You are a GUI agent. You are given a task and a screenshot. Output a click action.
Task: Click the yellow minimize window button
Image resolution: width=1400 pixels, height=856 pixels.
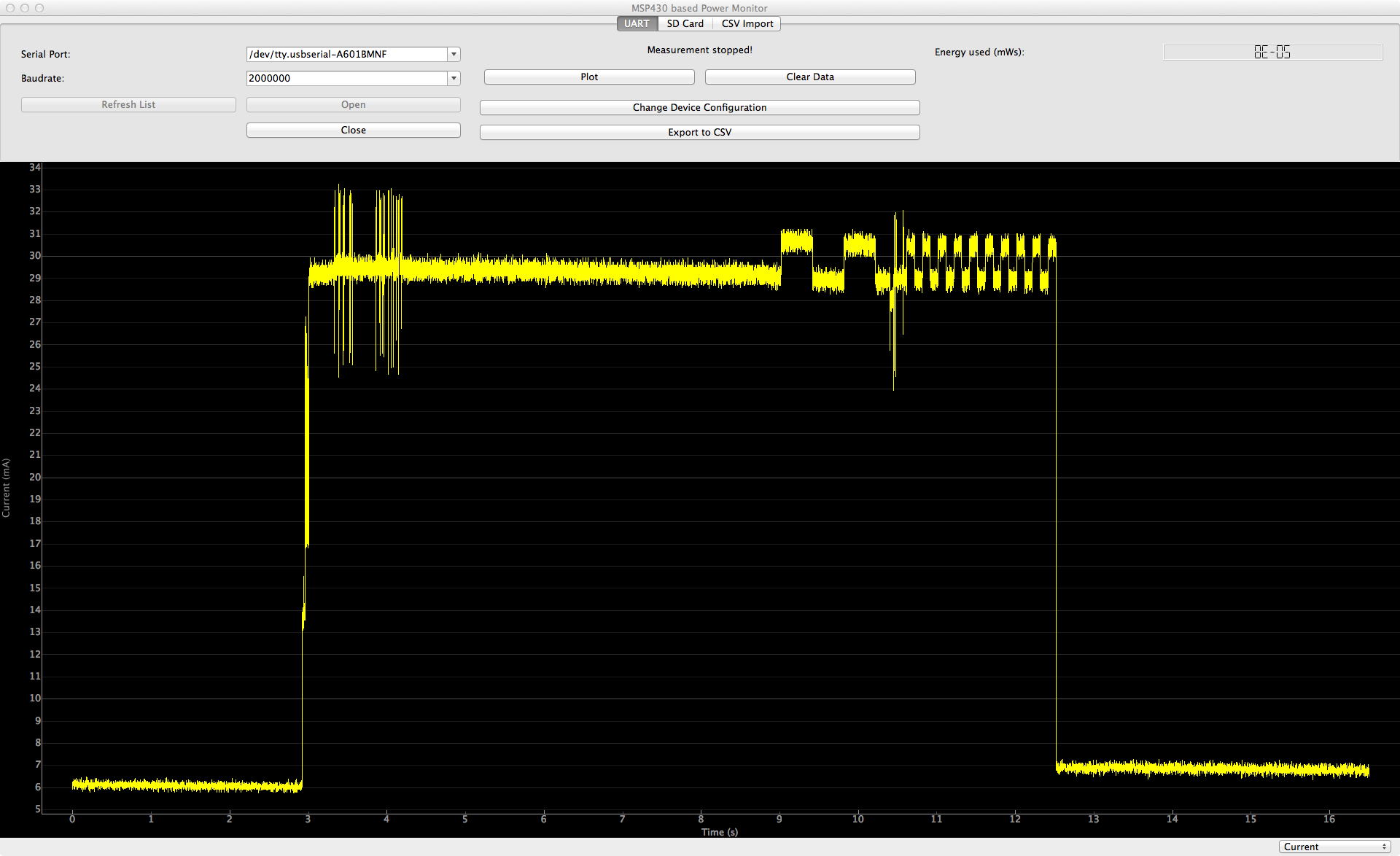25,8
